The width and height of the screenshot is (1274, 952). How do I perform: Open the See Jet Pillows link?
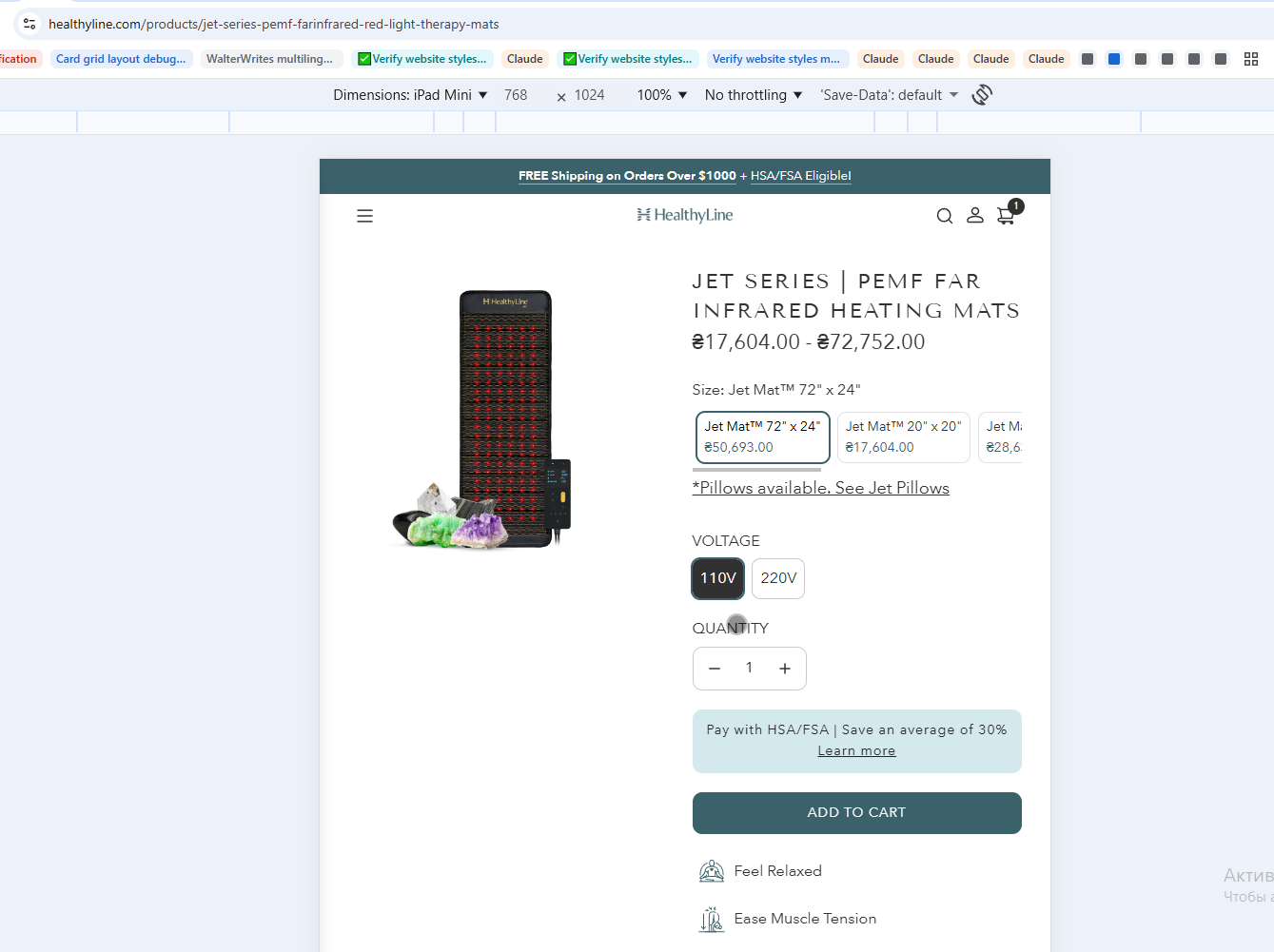coord(820,488)
